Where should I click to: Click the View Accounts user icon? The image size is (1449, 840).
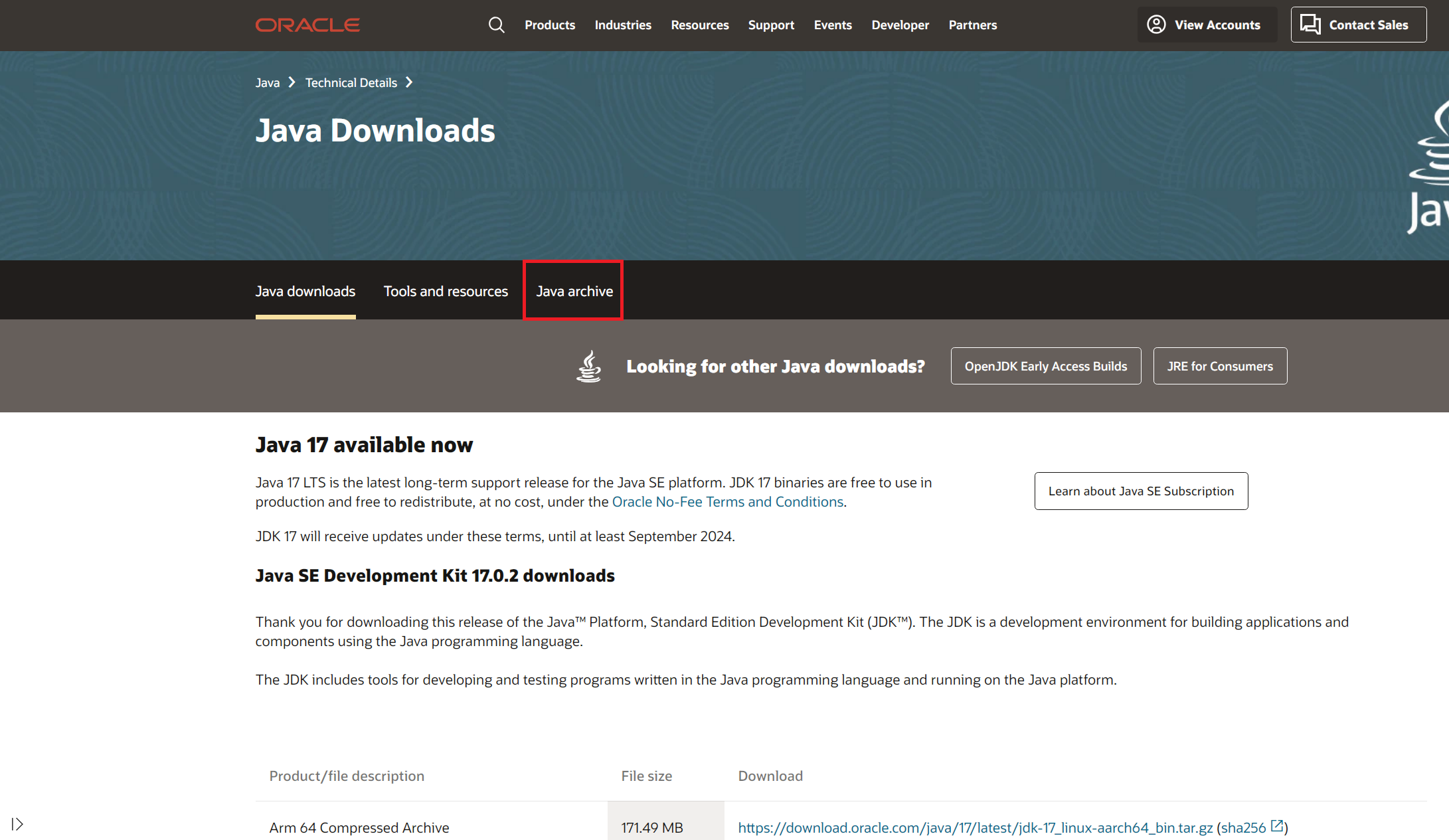click(1156, 25)
